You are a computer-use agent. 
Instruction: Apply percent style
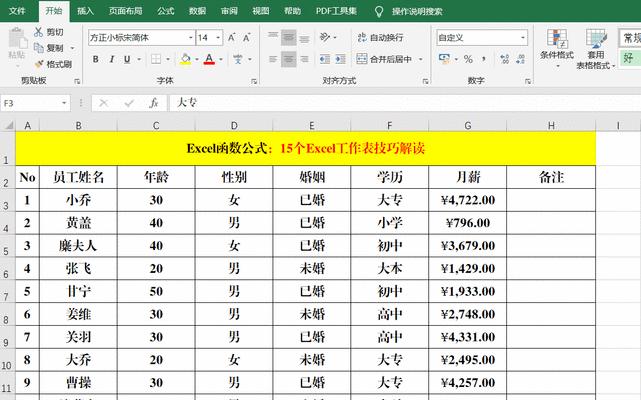coord(468,59)
